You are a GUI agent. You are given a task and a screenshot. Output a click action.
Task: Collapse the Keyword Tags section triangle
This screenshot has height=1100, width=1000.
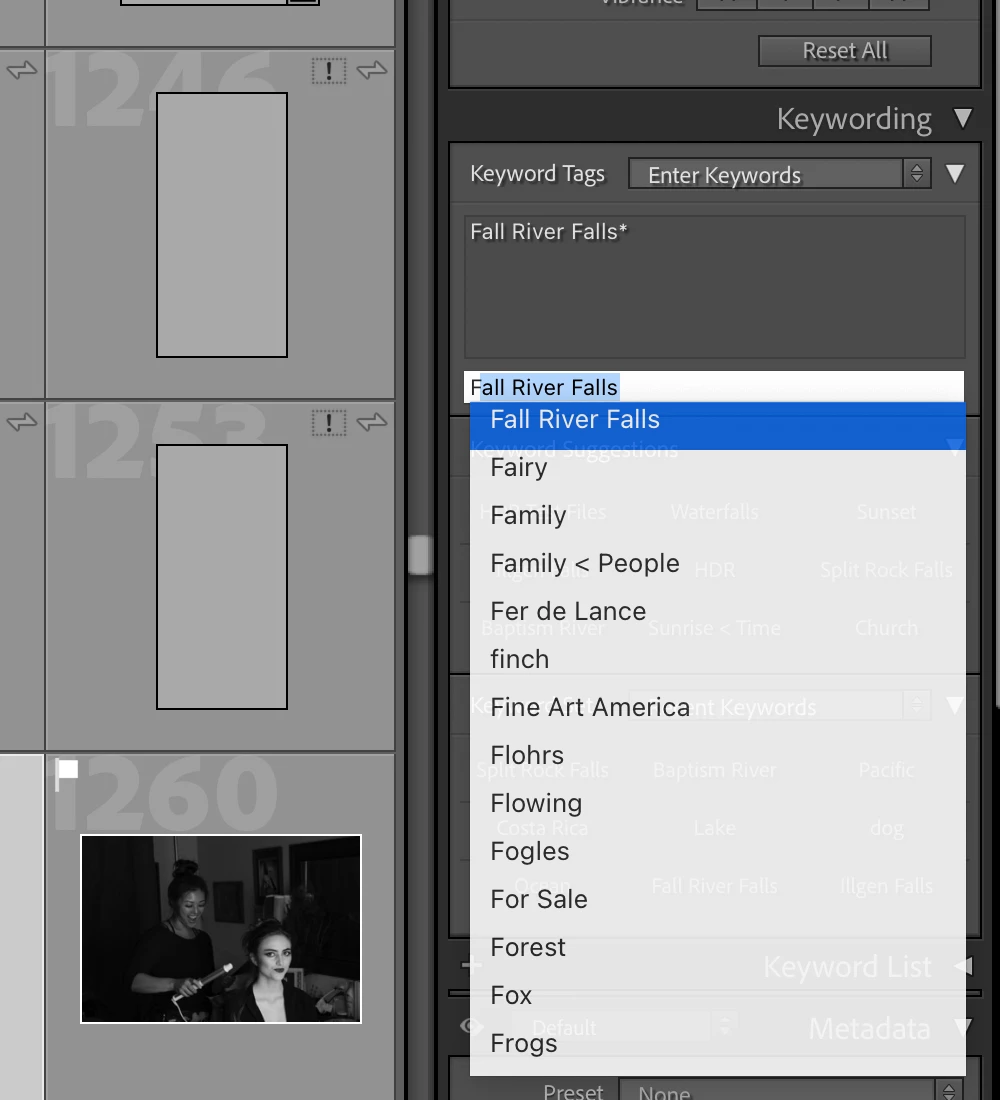(x=954, y=173)
